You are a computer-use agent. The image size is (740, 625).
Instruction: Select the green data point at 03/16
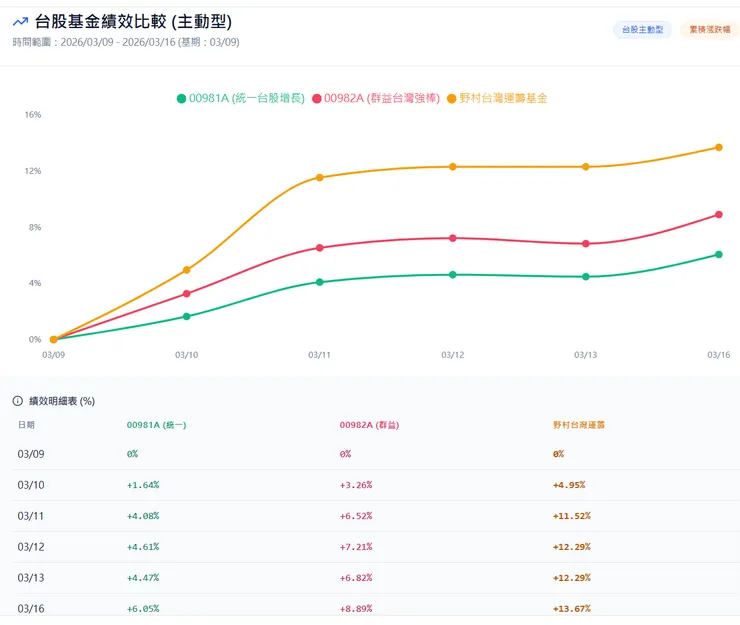pyautogui.click(x=719, y=254)
